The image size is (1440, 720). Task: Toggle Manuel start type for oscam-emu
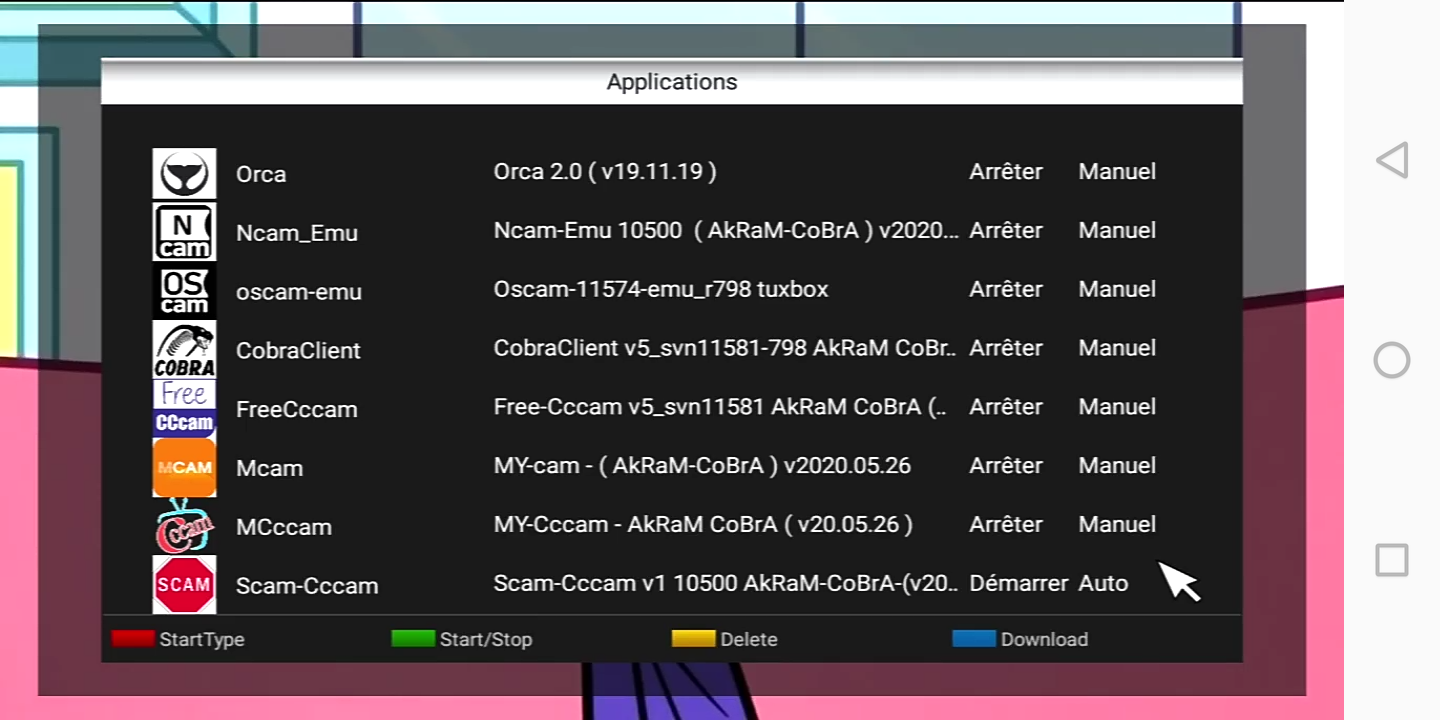pos(1117,290)
